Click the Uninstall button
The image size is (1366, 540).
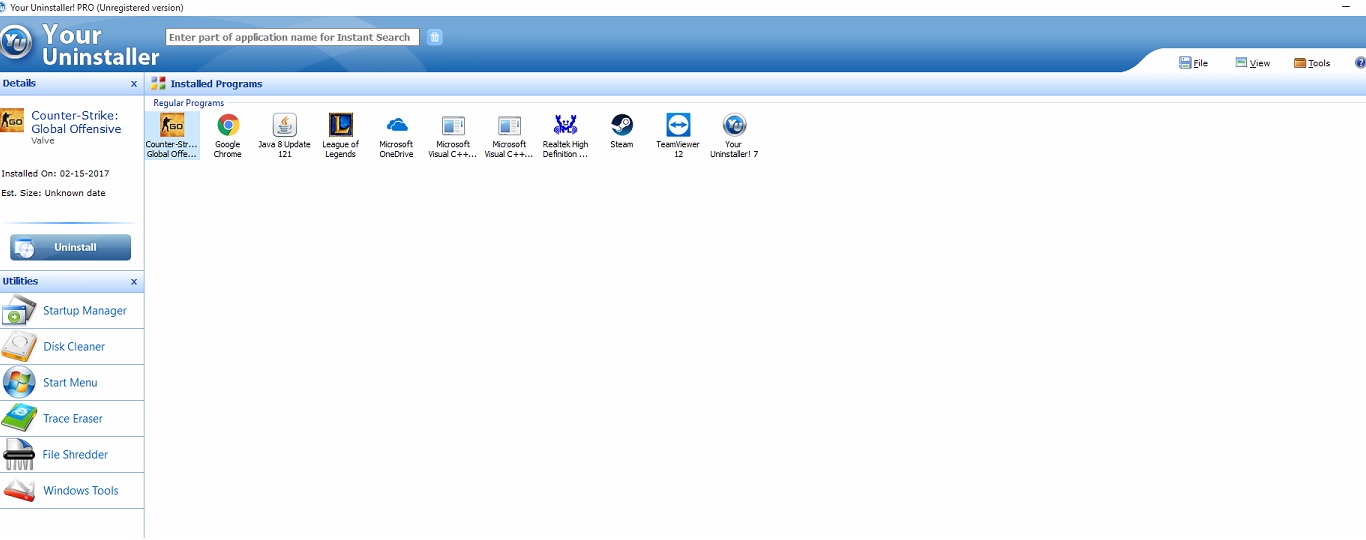(x=71, y=247)
